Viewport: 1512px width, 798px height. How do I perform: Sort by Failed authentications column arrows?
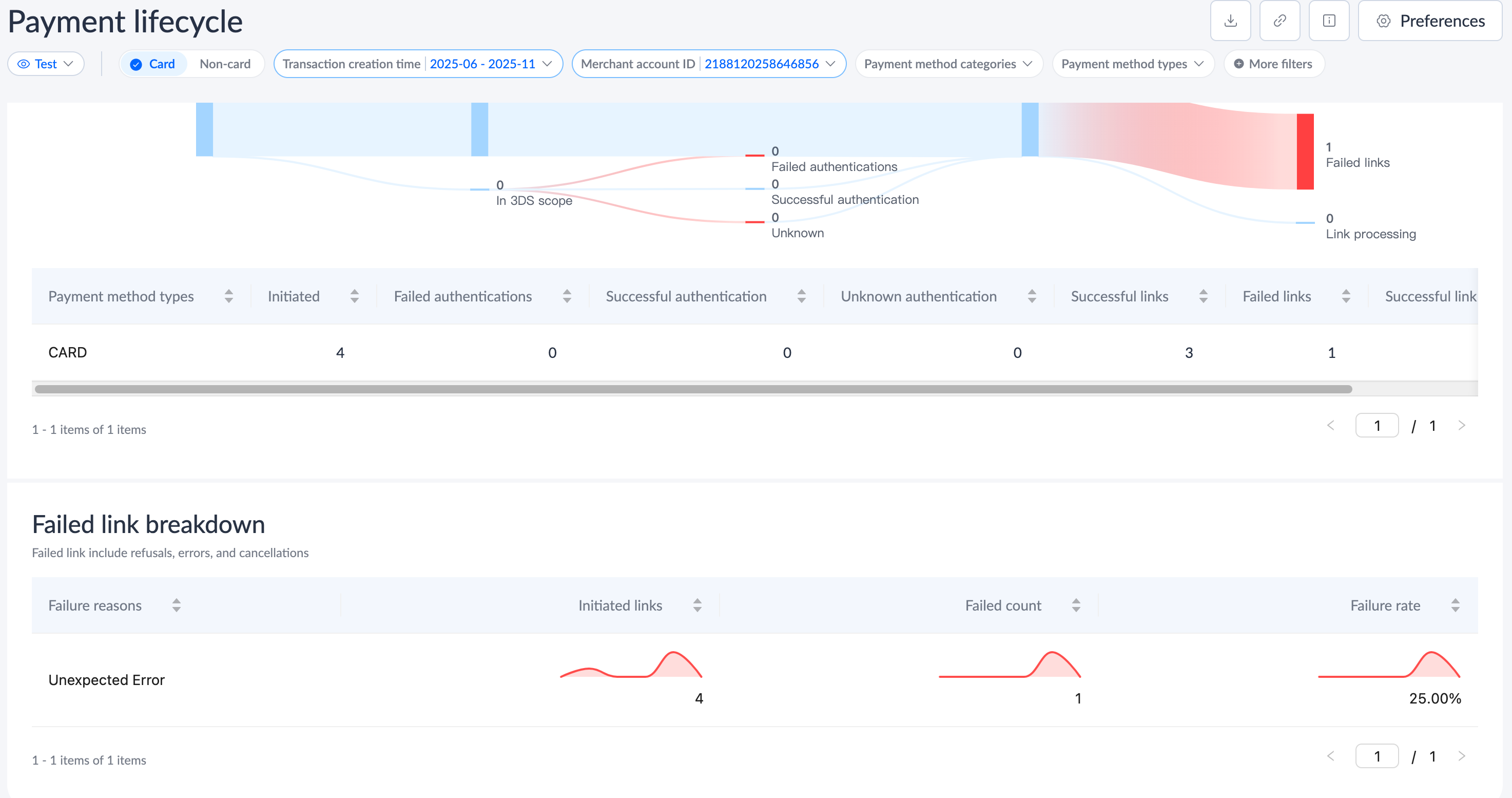[x=567, y=296]
